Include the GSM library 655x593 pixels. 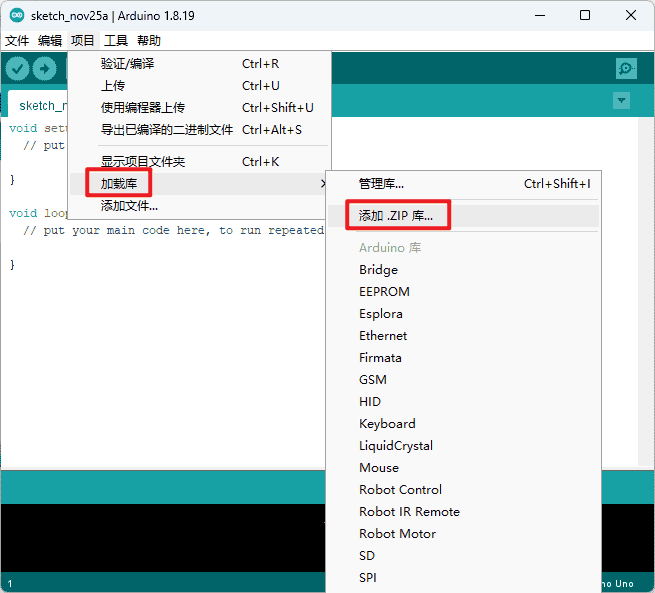(x=463, y=380)
